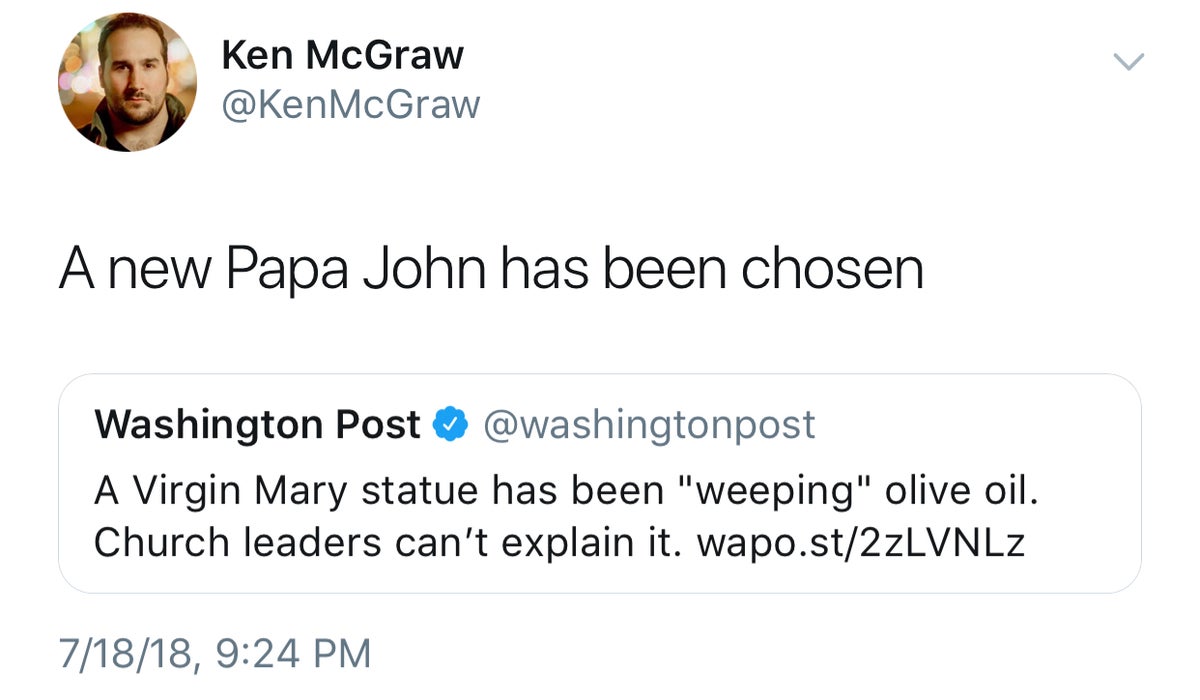Click the Washington Post account name
This screenshot has width=1200, height=700.
click(257, 425)
